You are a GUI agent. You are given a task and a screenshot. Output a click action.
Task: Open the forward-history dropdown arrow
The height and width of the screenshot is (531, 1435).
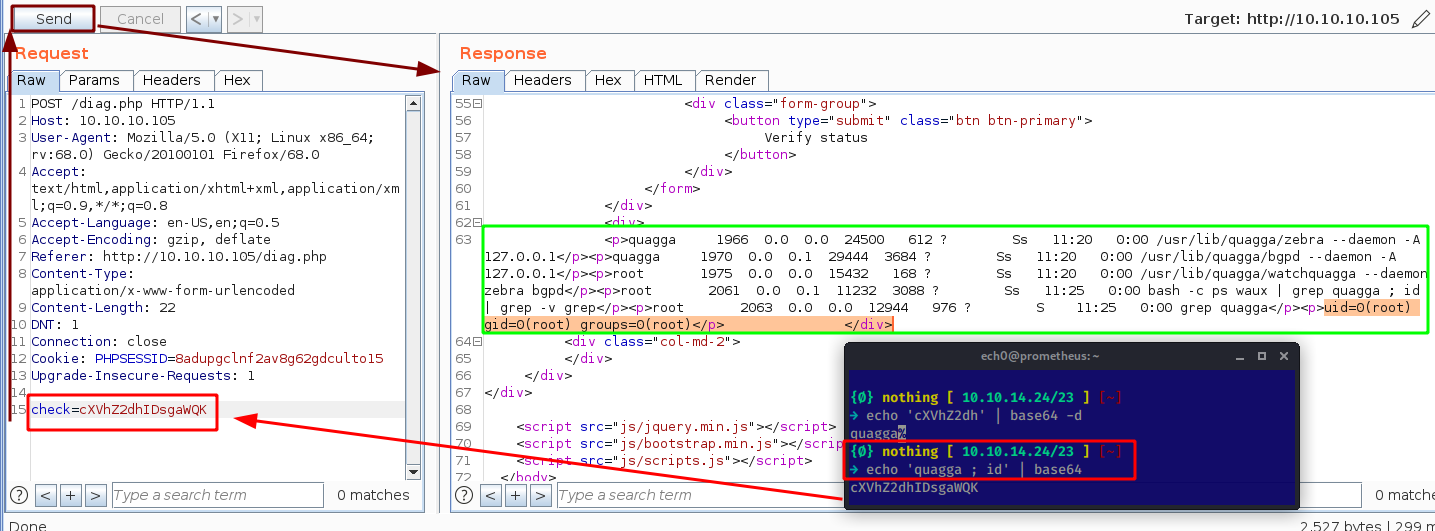(256, 19)
